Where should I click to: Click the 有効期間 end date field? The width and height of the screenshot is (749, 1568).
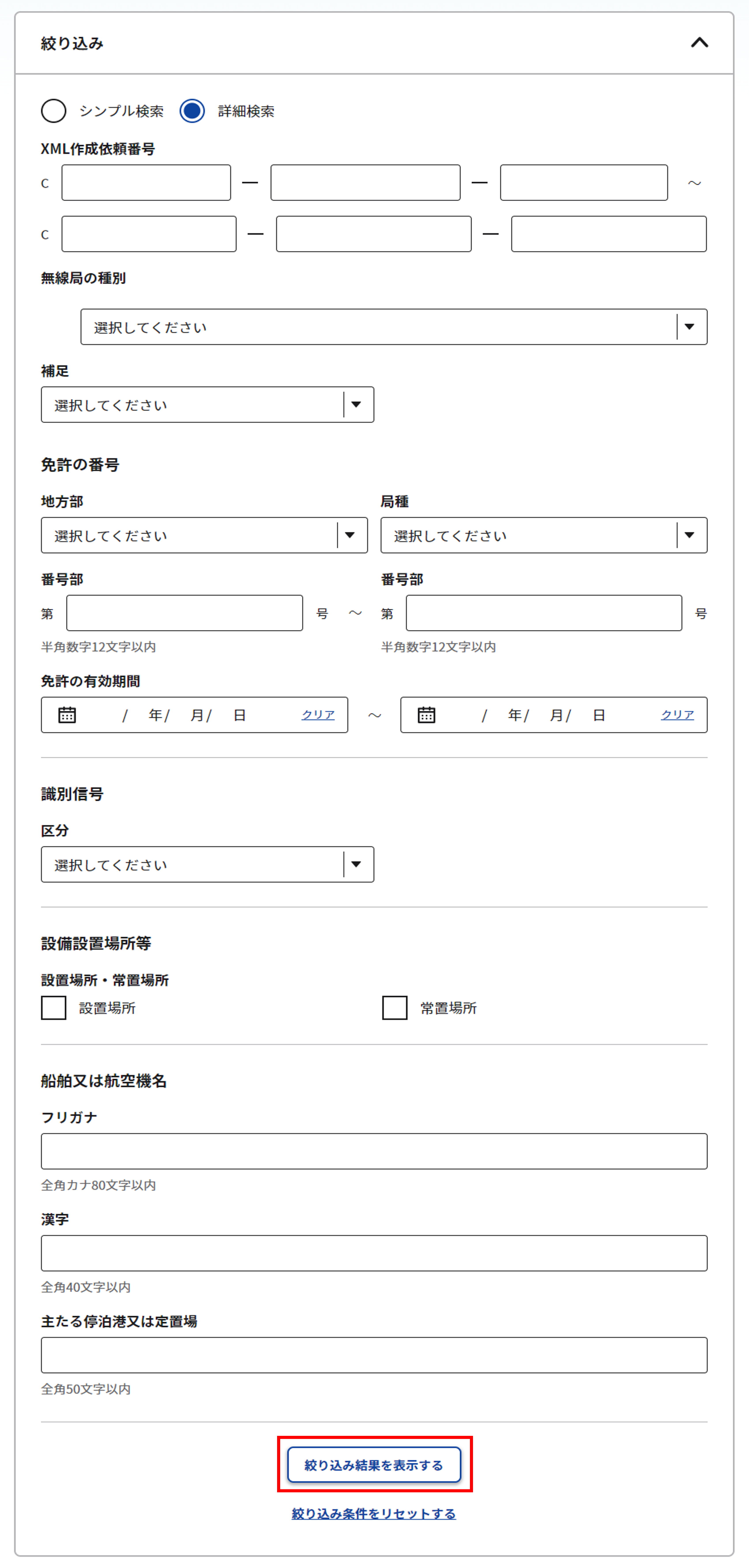554,715
